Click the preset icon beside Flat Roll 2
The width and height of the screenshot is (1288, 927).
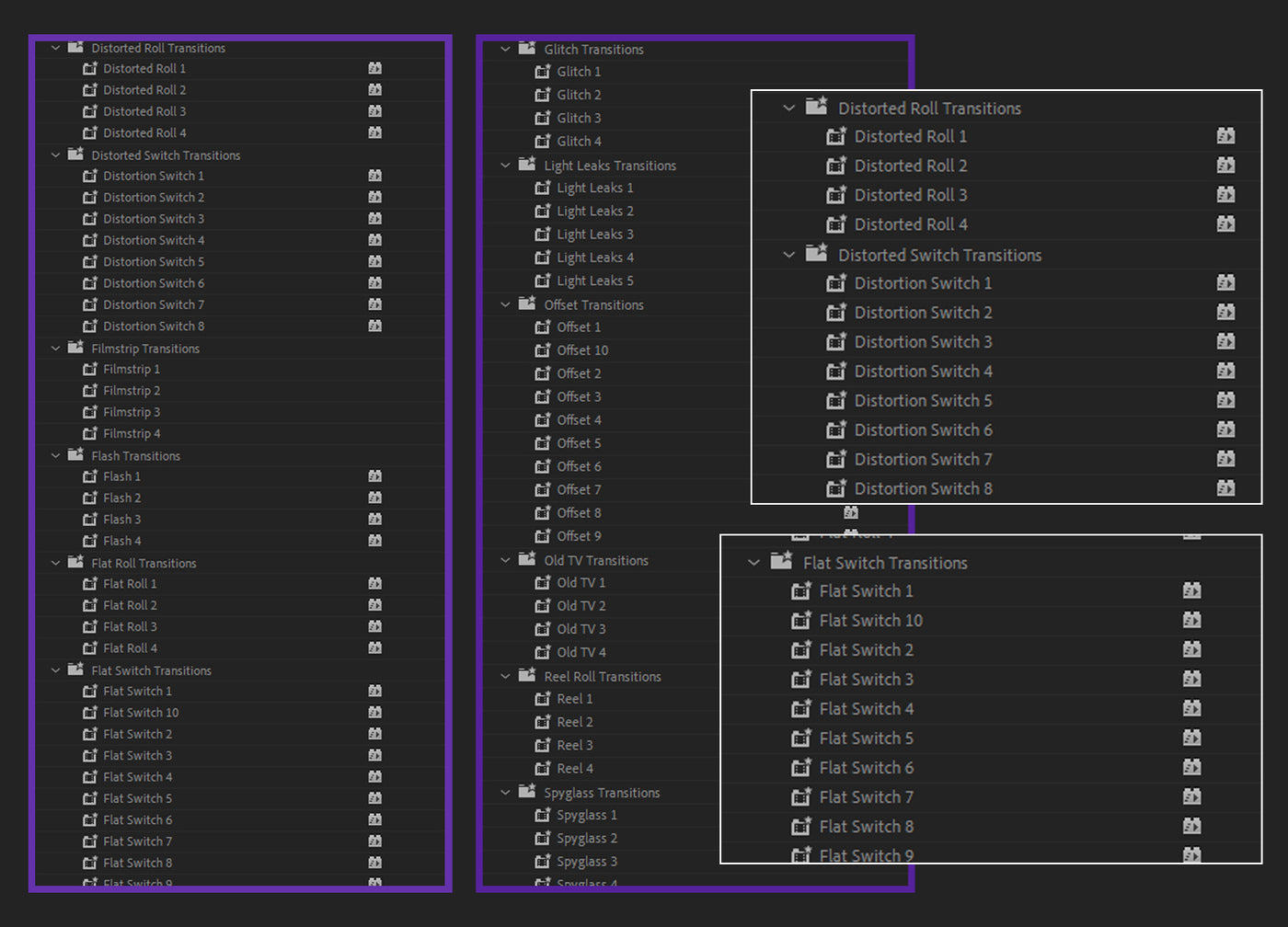pos(90,605)
